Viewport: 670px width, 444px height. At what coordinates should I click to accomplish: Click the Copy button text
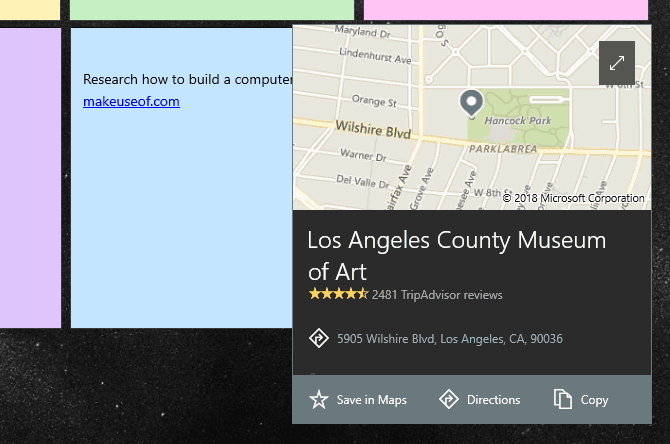[594, 400]
